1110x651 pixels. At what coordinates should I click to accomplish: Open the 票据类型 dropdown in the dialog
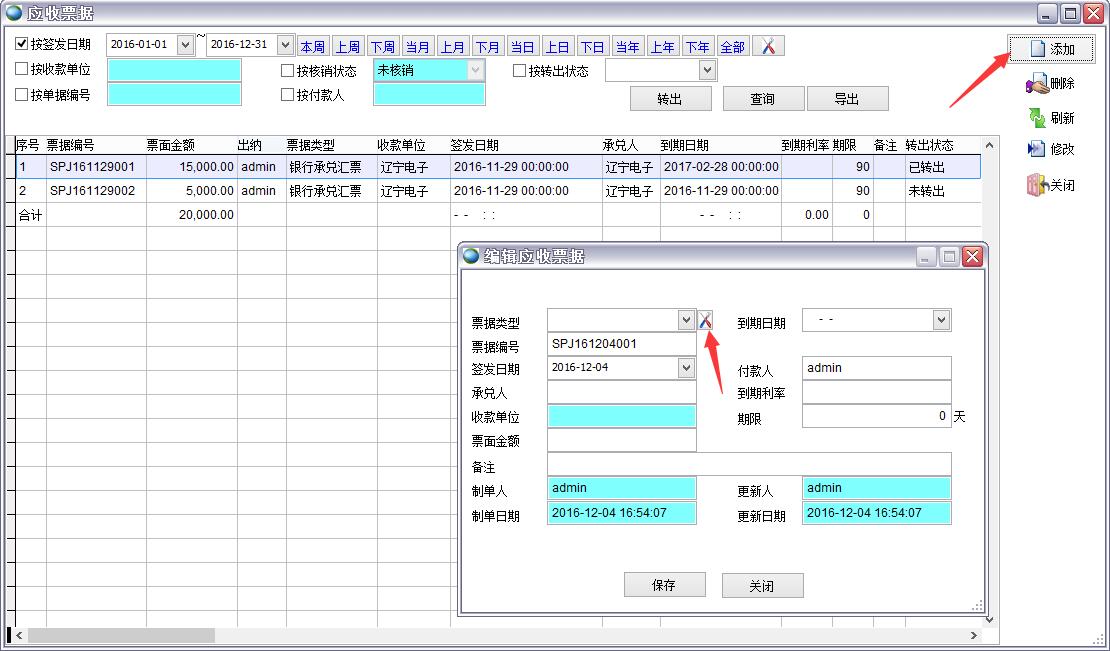686,320
